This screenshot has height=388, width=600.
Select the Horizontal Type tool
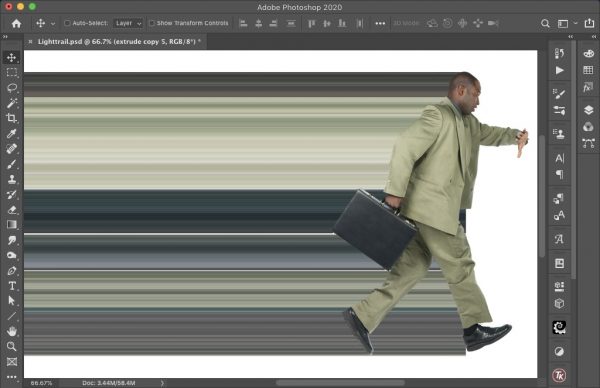(x=11, y=285)
